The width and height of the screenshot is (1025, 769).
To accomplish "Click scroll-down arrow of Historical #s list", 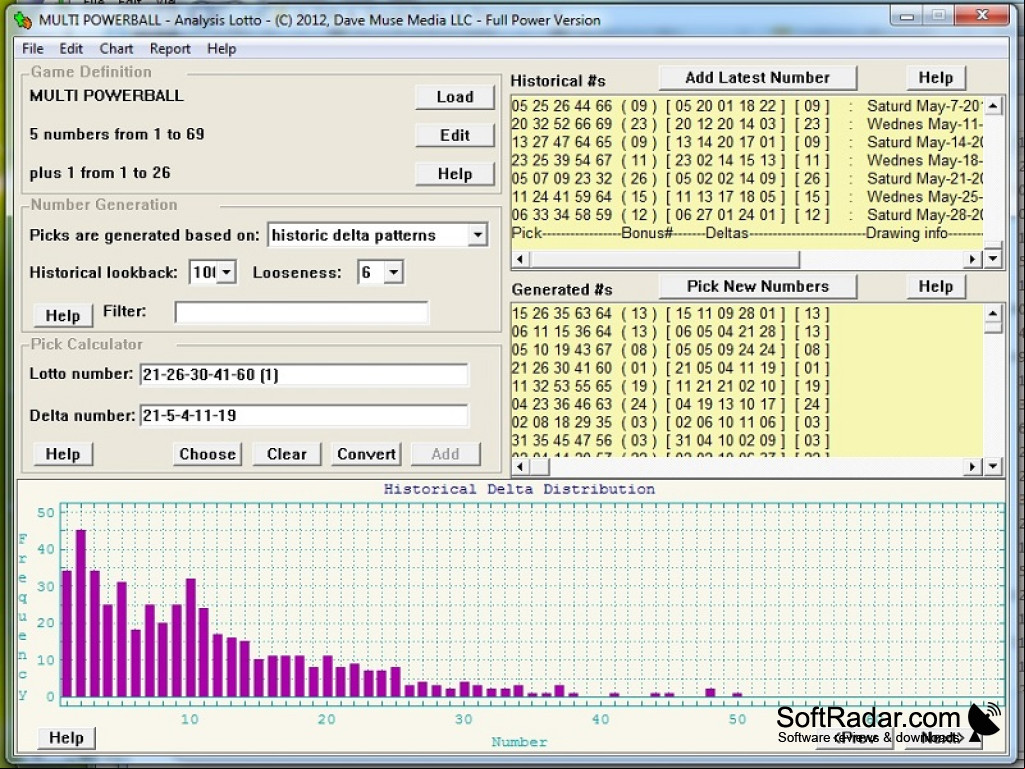I will click(993, 258).
